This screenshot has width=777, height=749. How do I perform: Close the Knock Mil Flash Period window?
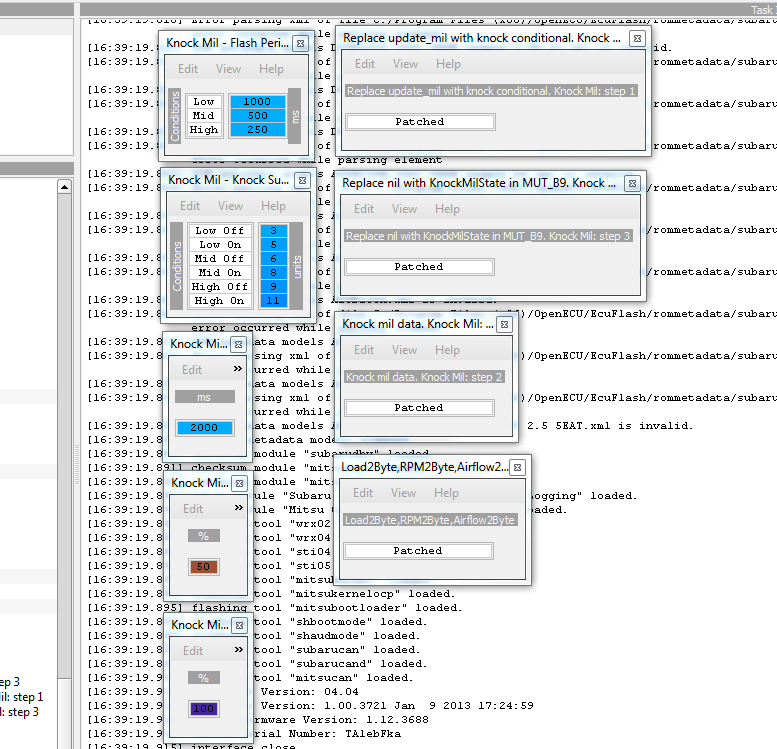coord(299,43)
